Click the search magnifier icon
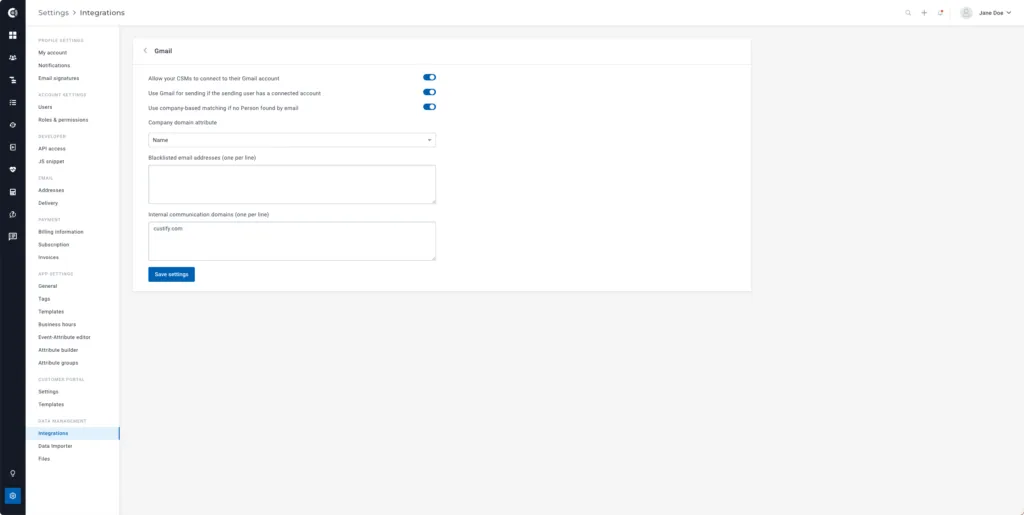This screenshot has width=1024, height=515. (x=908, y=12)
